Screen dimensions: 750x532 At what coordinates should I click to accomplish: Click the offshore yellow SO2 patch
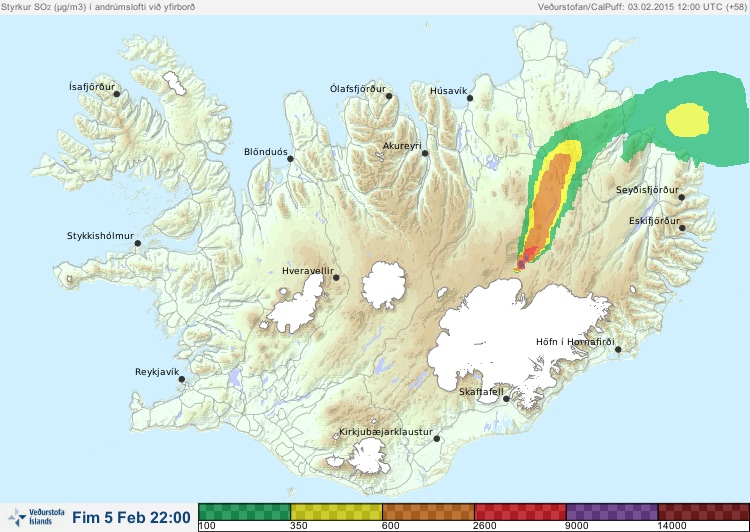pyautogui.click(x=687, y=120)
